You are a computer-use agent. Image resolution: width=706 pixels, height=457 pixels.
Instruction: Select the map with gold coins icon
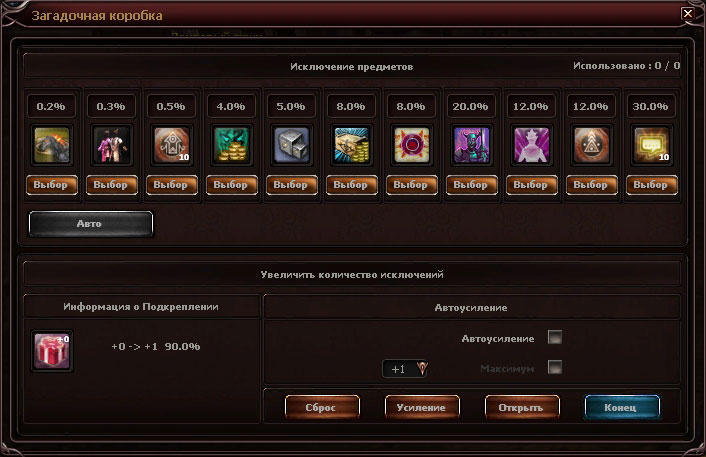coord(352,145)
